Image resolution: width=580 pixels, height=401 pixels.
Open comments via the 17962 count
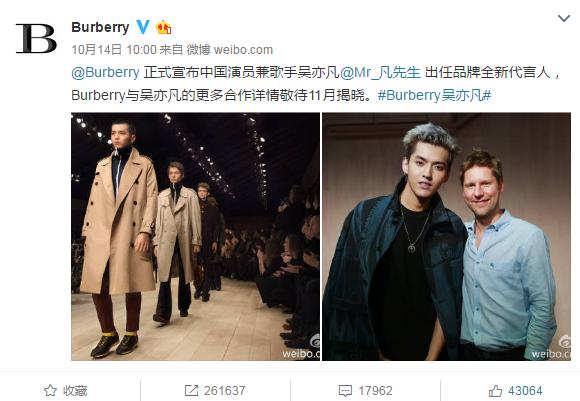375,391
